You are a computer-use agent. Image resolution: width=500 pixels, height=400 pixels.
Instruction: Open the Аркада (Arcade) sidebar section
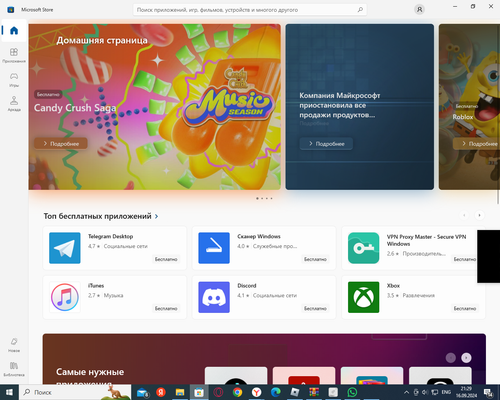[x=14, y=104]
